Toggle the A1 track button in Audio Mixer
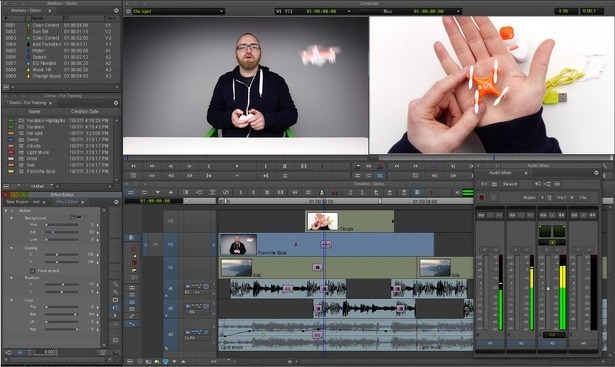This screenshot has height=367, width=615. tap(490, 343)
